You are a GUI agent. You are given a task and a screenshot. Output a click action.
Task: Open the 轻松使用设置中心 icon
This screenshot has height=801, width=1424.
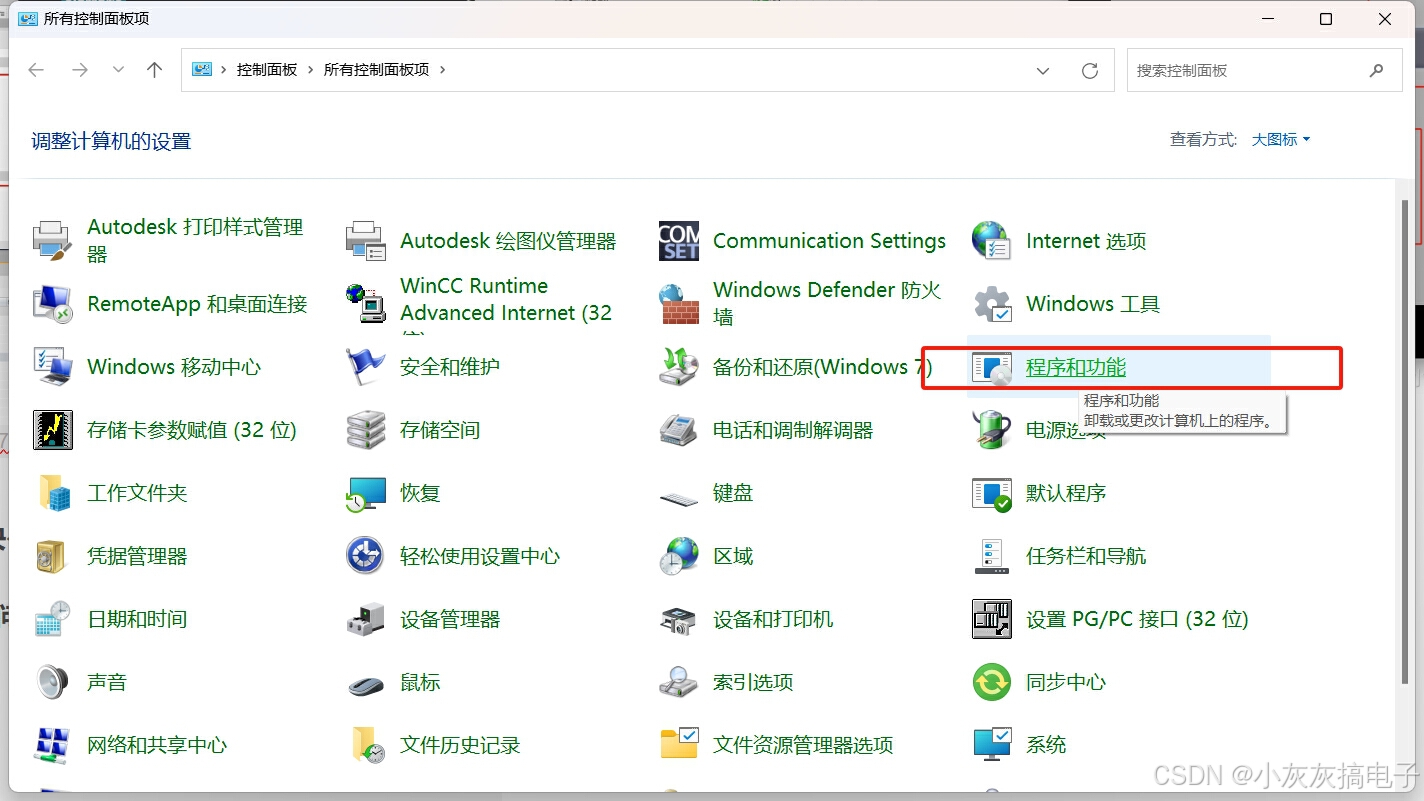(365, 556)
